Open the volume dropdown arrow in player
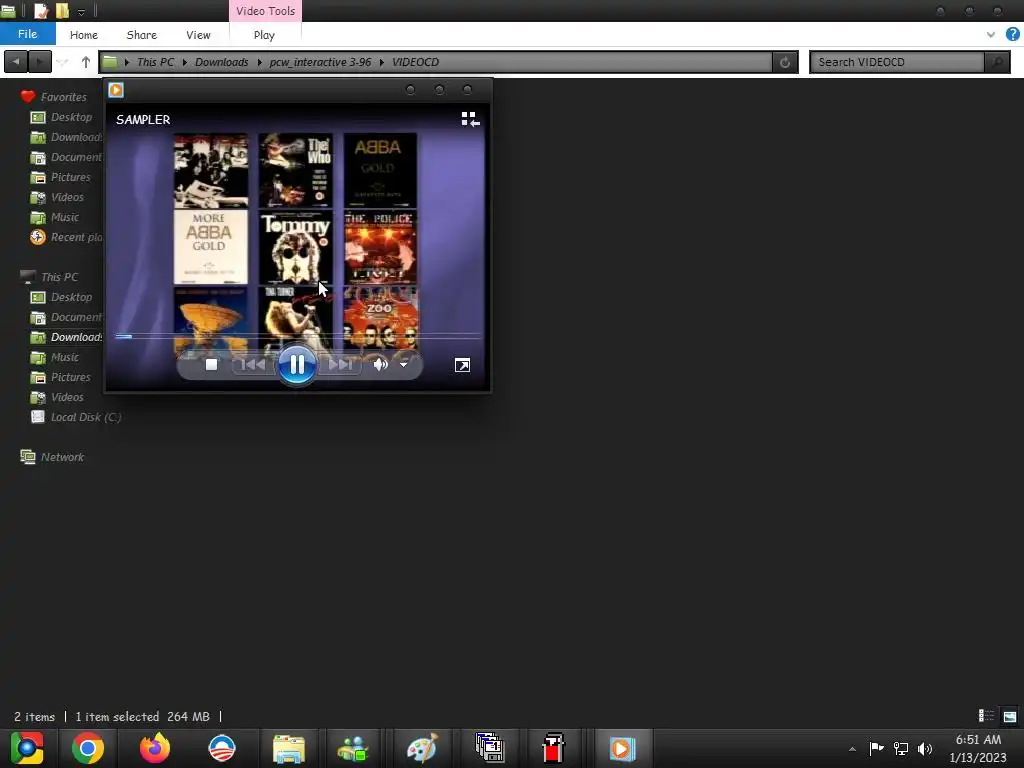This screenshot has width=1024, height=768. (x=404, y=364)
